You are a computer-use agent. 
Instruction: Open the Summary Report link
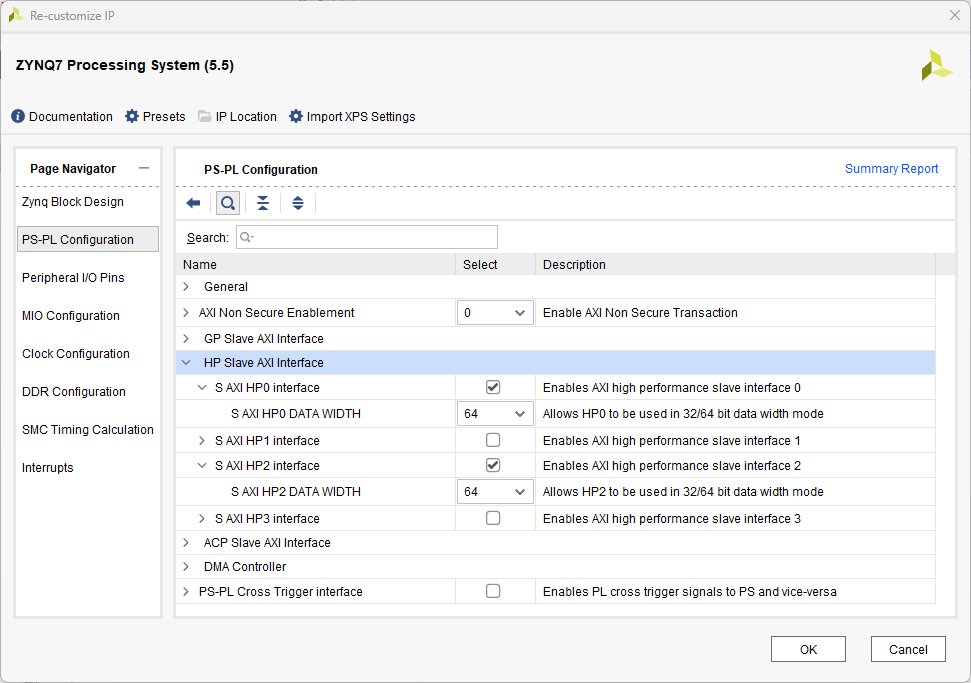pos(891,169)
